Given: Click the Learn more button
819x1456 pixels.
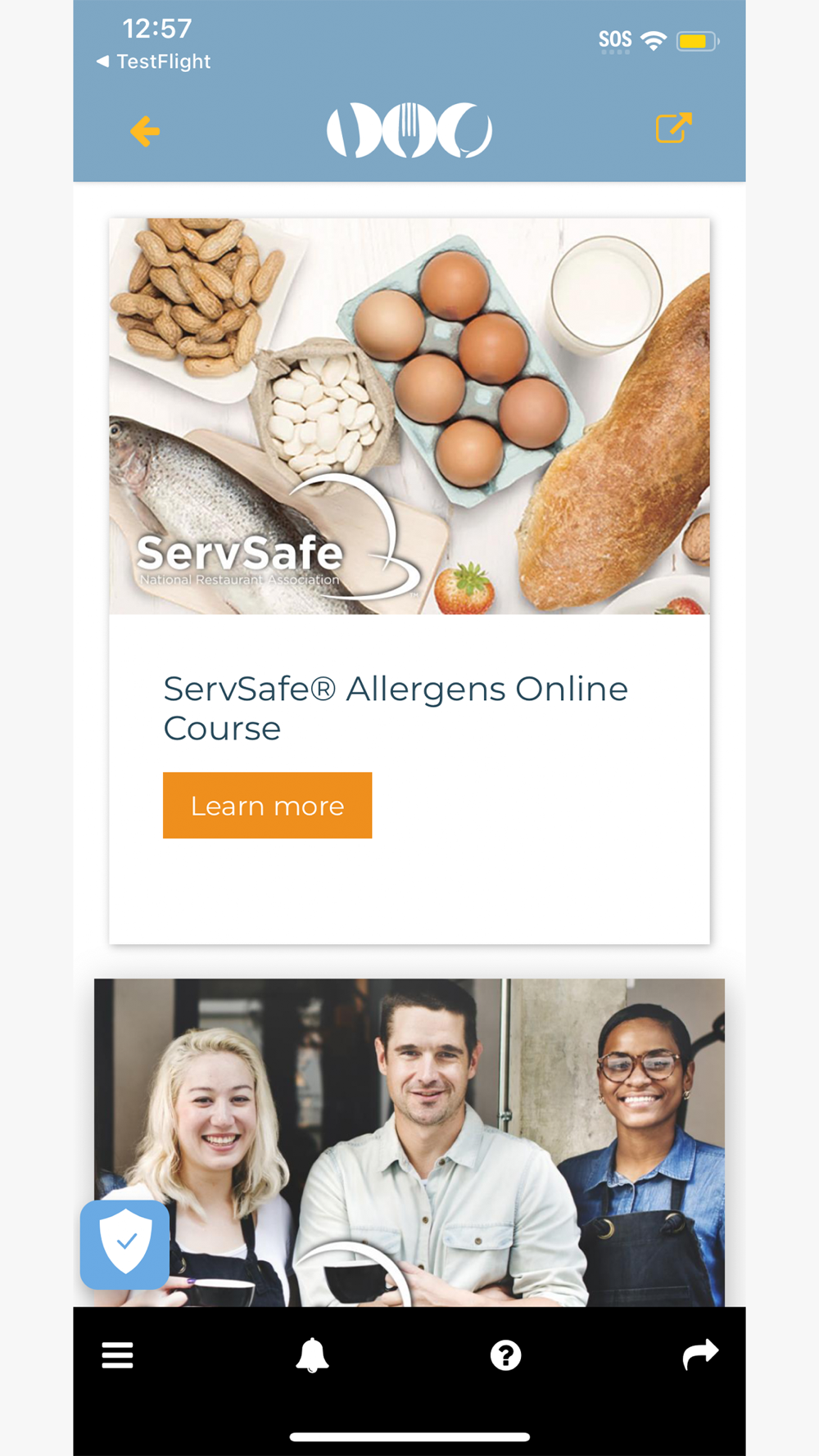Looking at the screenshot, I should pyautogui.click(x=267, y=805).
